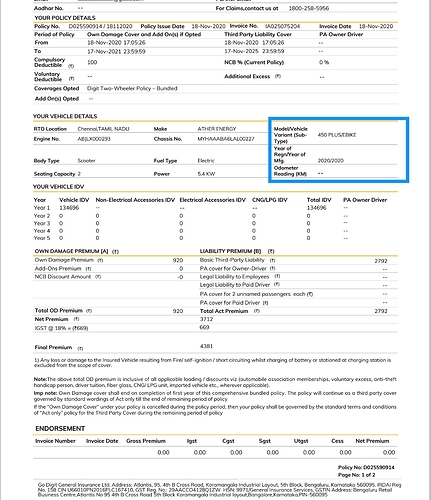The width and height of the screenshot is (431, 500).
Task: Click the 'Total OD Premium' label
Action: click(x=59, y=310)
